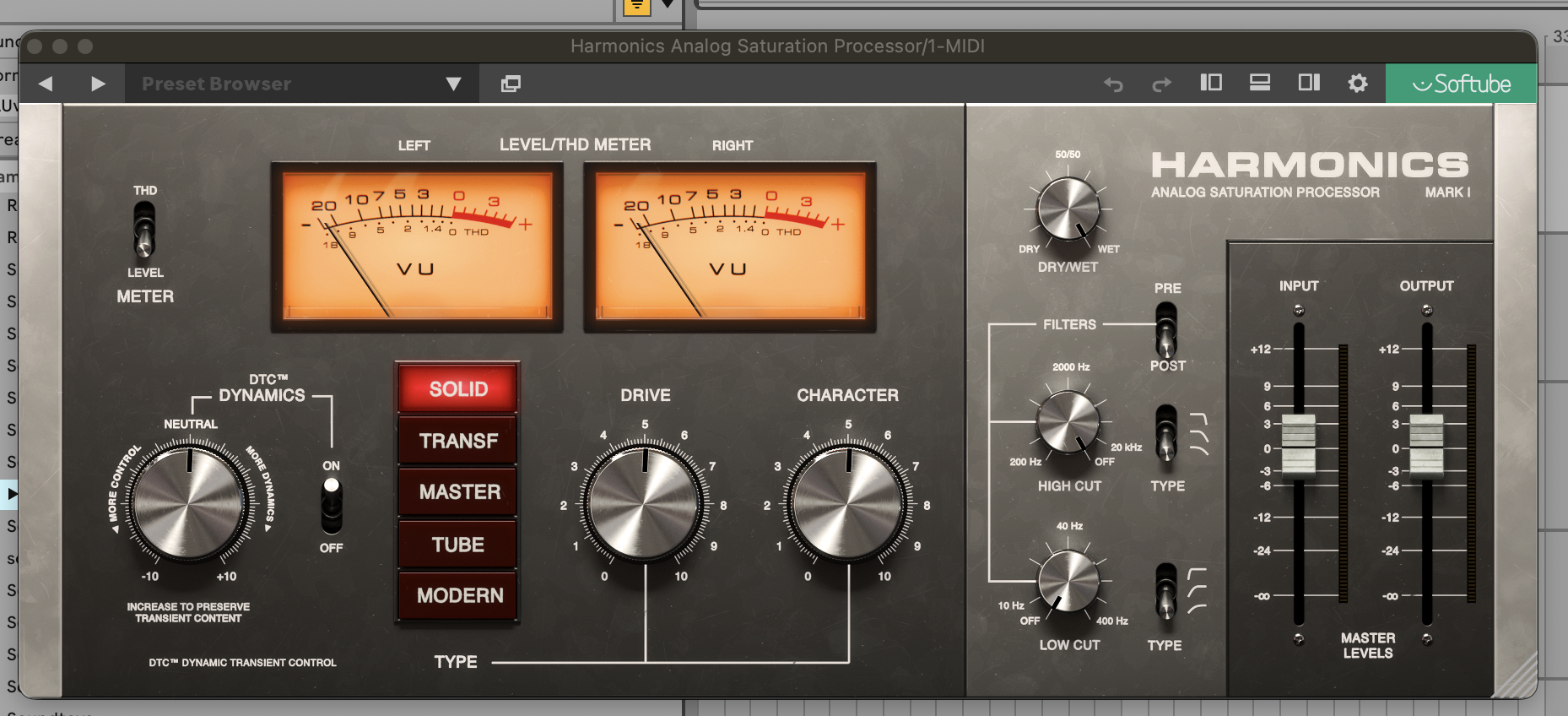Click the plugin window title bar text
The width and height of the screenshot is (1568, 716).
(777, 46)
